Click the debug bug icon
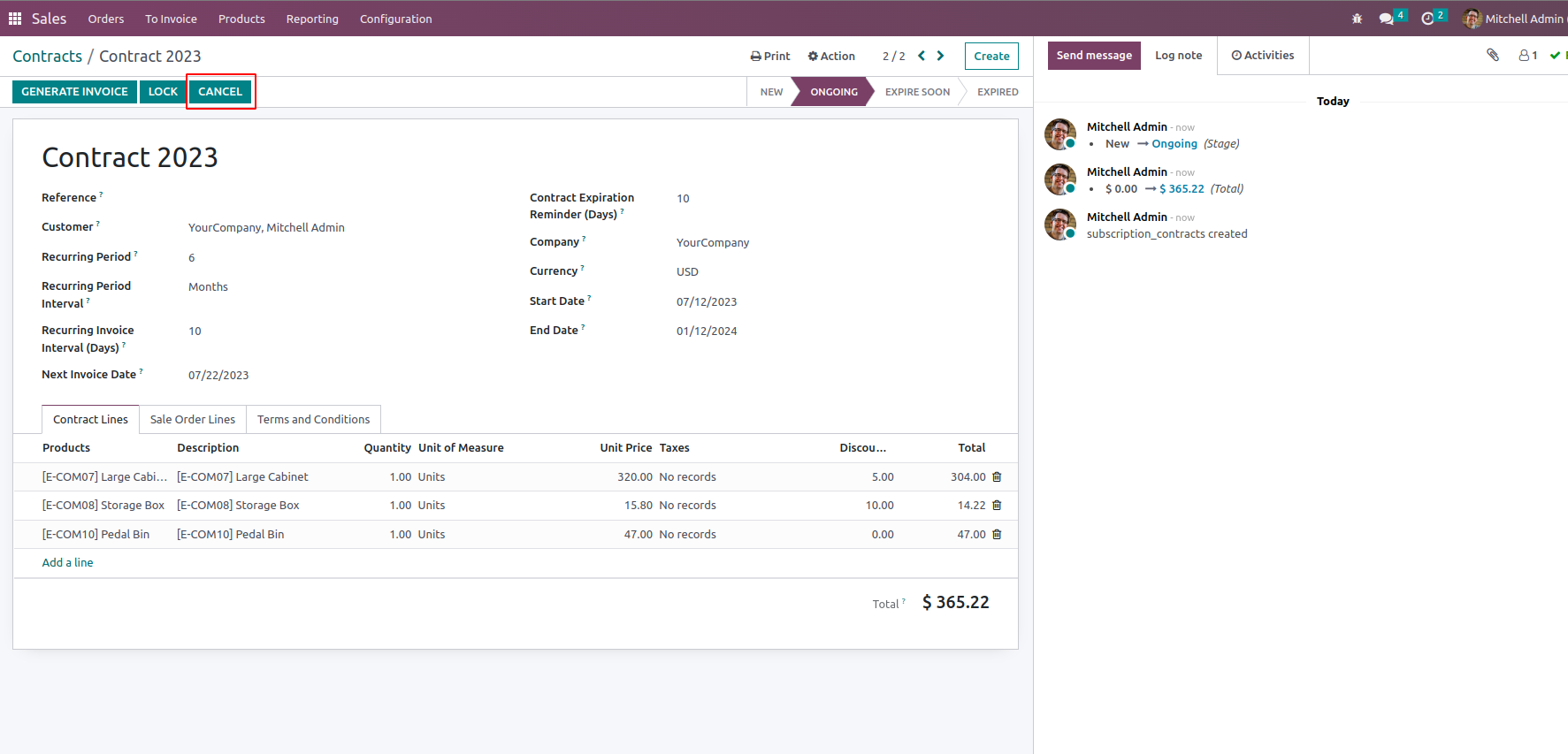 click(1357, 19)
